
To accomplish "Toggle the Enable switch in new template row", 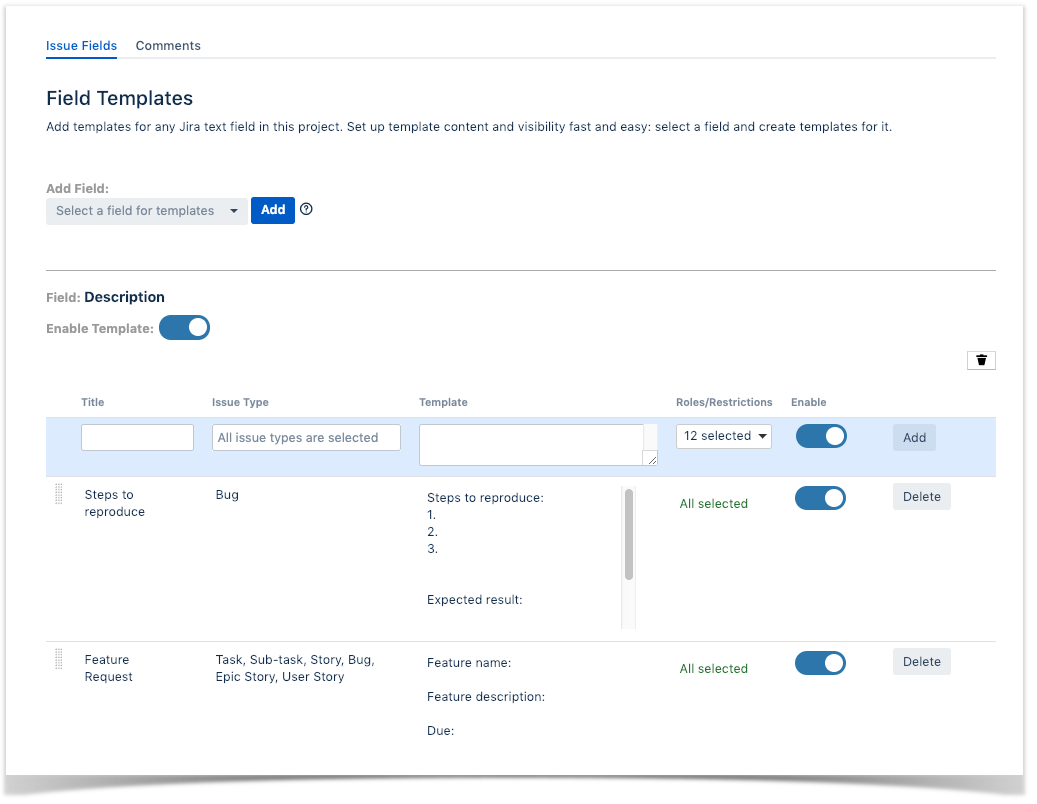I will coord(821,436).
